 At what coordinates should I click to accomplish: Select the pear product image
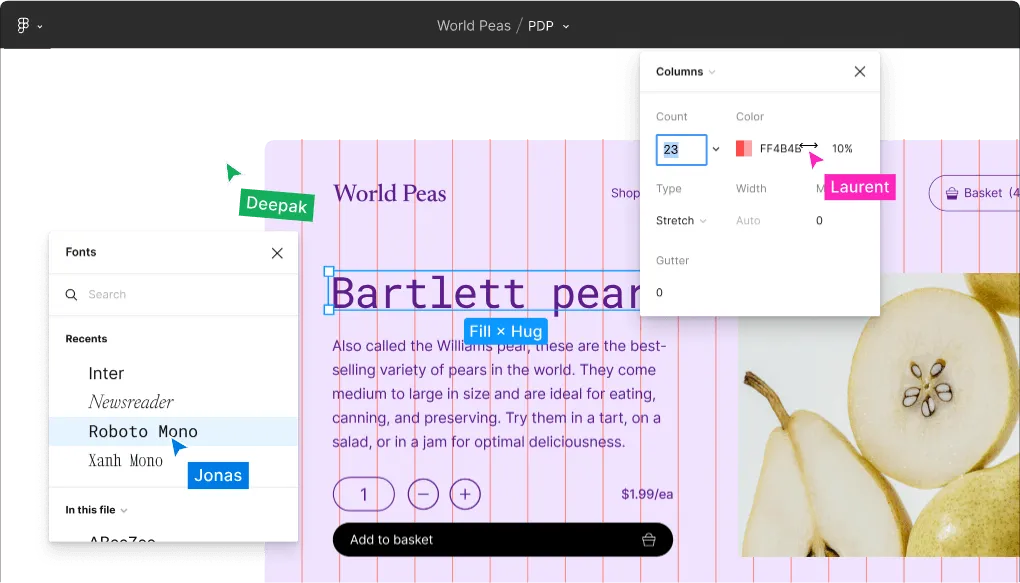tap(879, 414)
